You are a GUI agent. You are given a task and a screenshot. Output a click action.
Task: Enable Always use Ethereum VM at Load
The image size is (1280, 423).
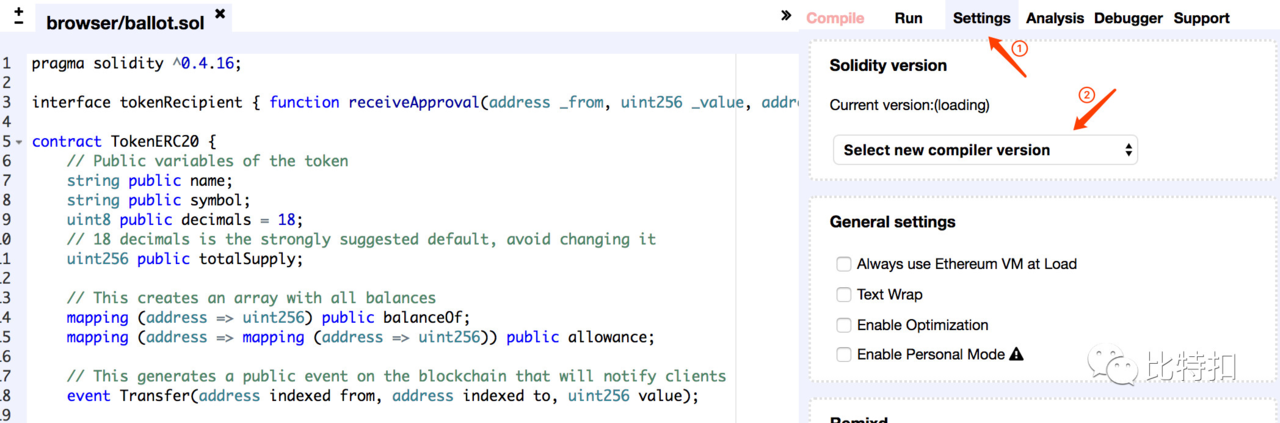844,265
